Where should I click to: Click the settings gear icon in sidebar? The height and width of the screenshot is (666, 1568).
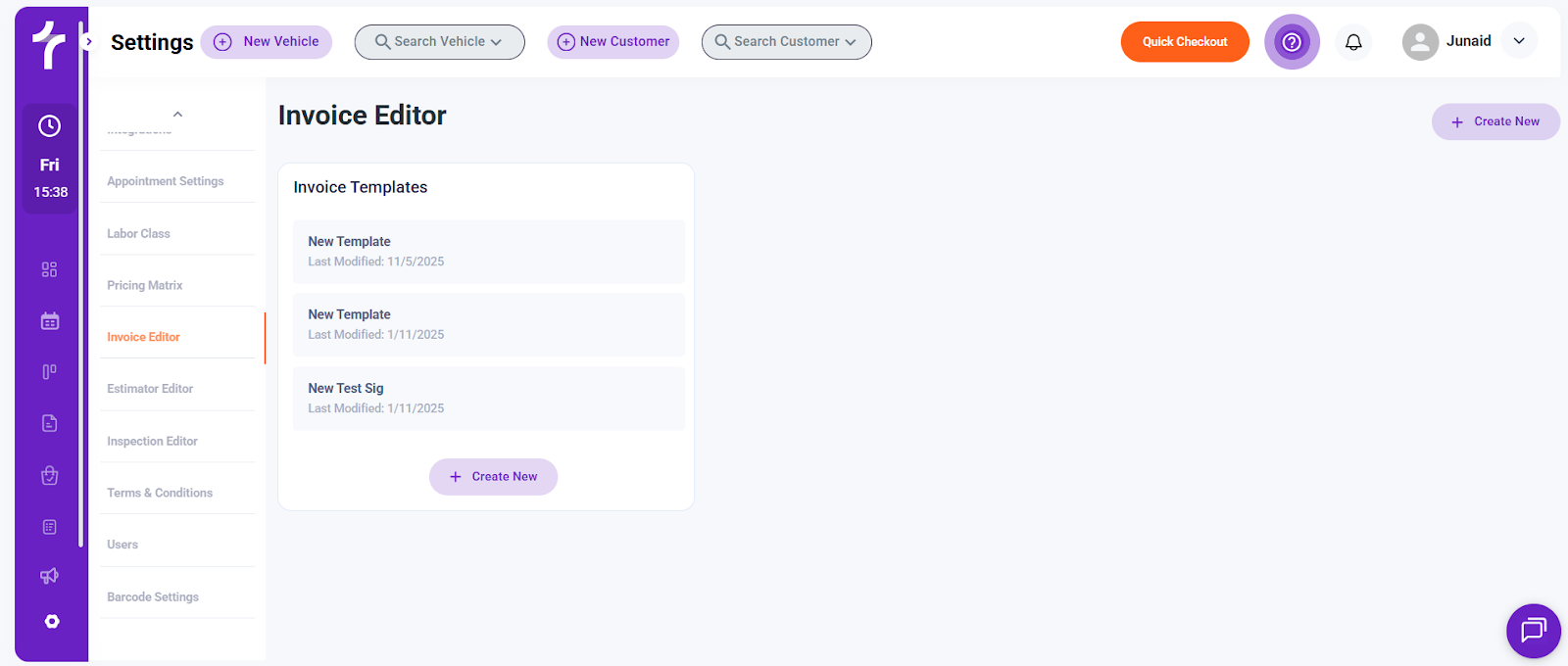click(52, 622)
